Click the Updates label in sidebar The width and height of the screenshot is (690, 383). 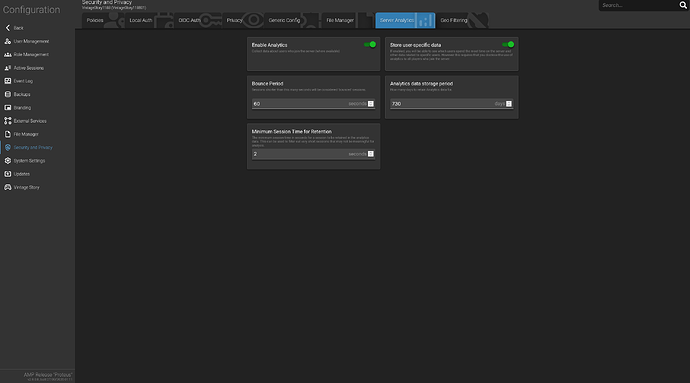(22, 174)
